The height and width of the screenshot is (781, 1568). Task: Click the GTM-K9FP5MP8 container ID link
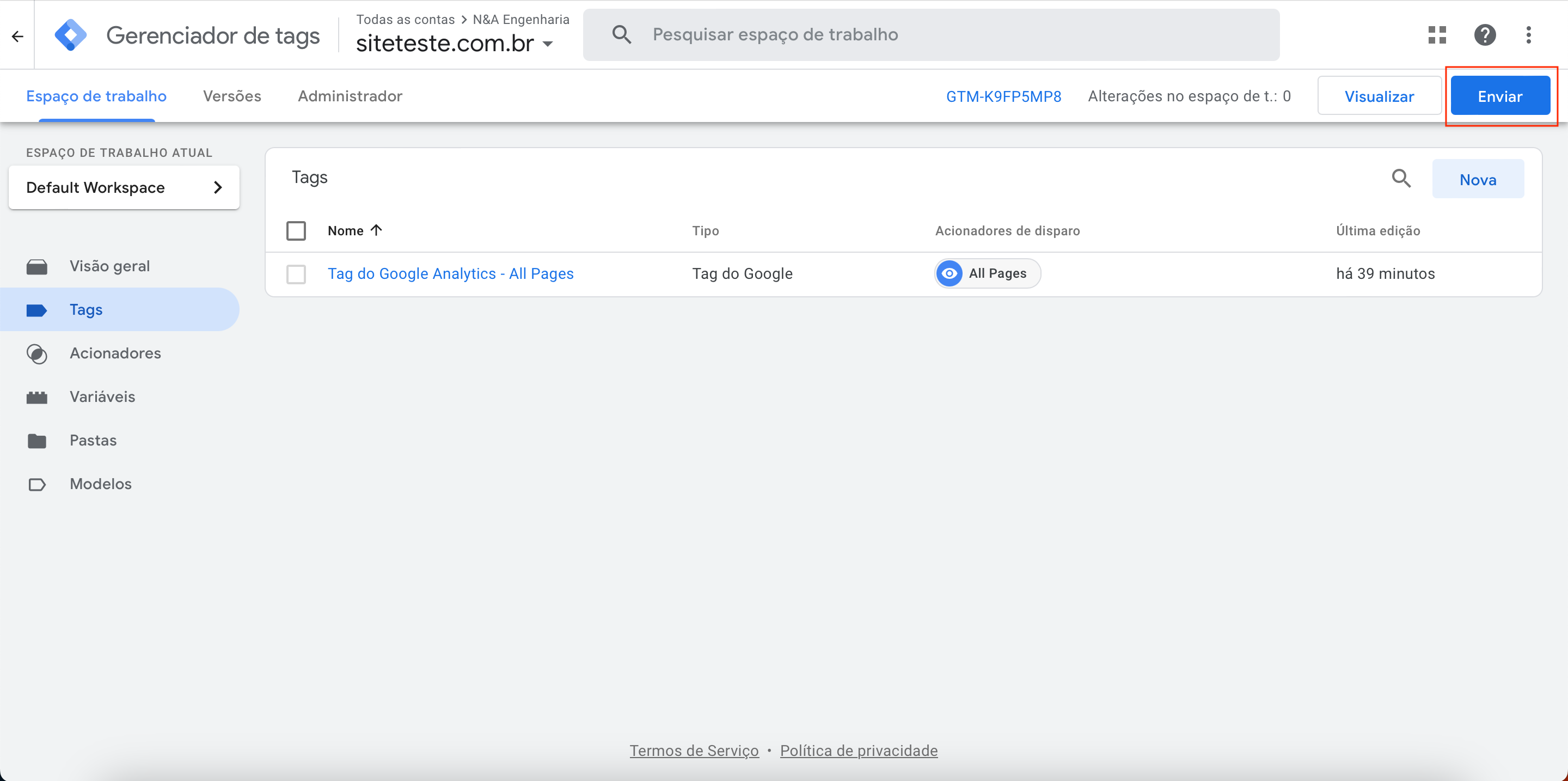(1004, 96)
